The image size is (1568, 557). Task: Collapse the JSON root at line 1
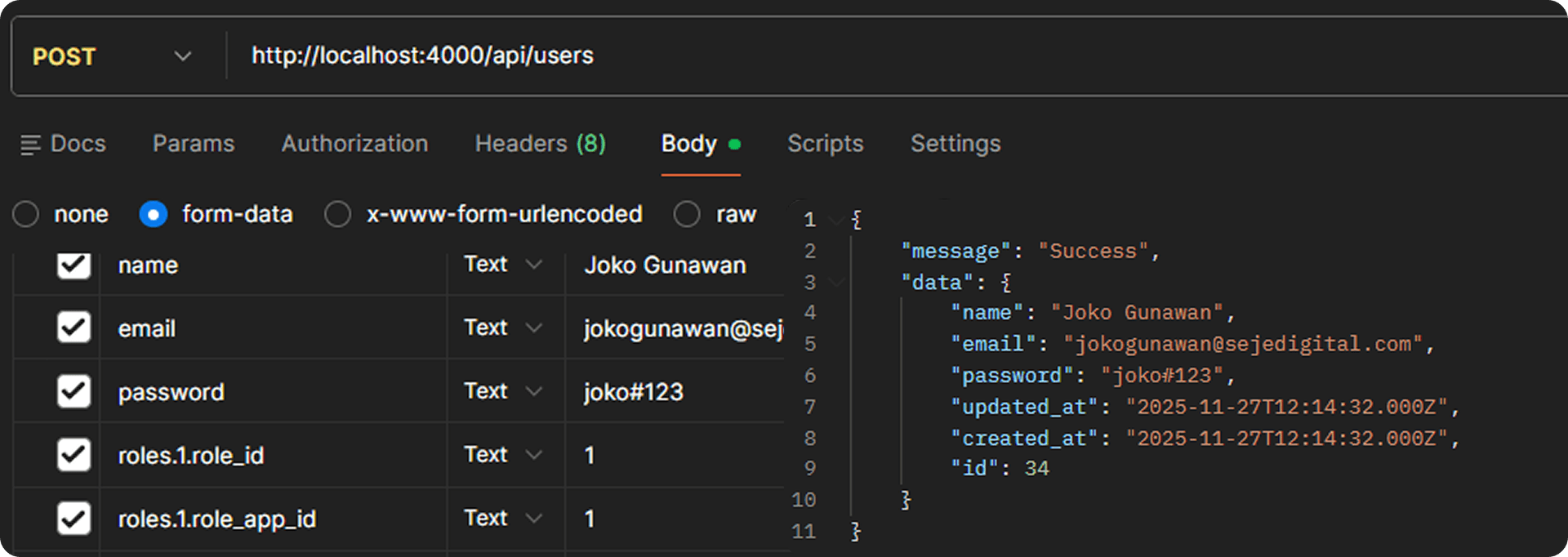pos(836,219)
